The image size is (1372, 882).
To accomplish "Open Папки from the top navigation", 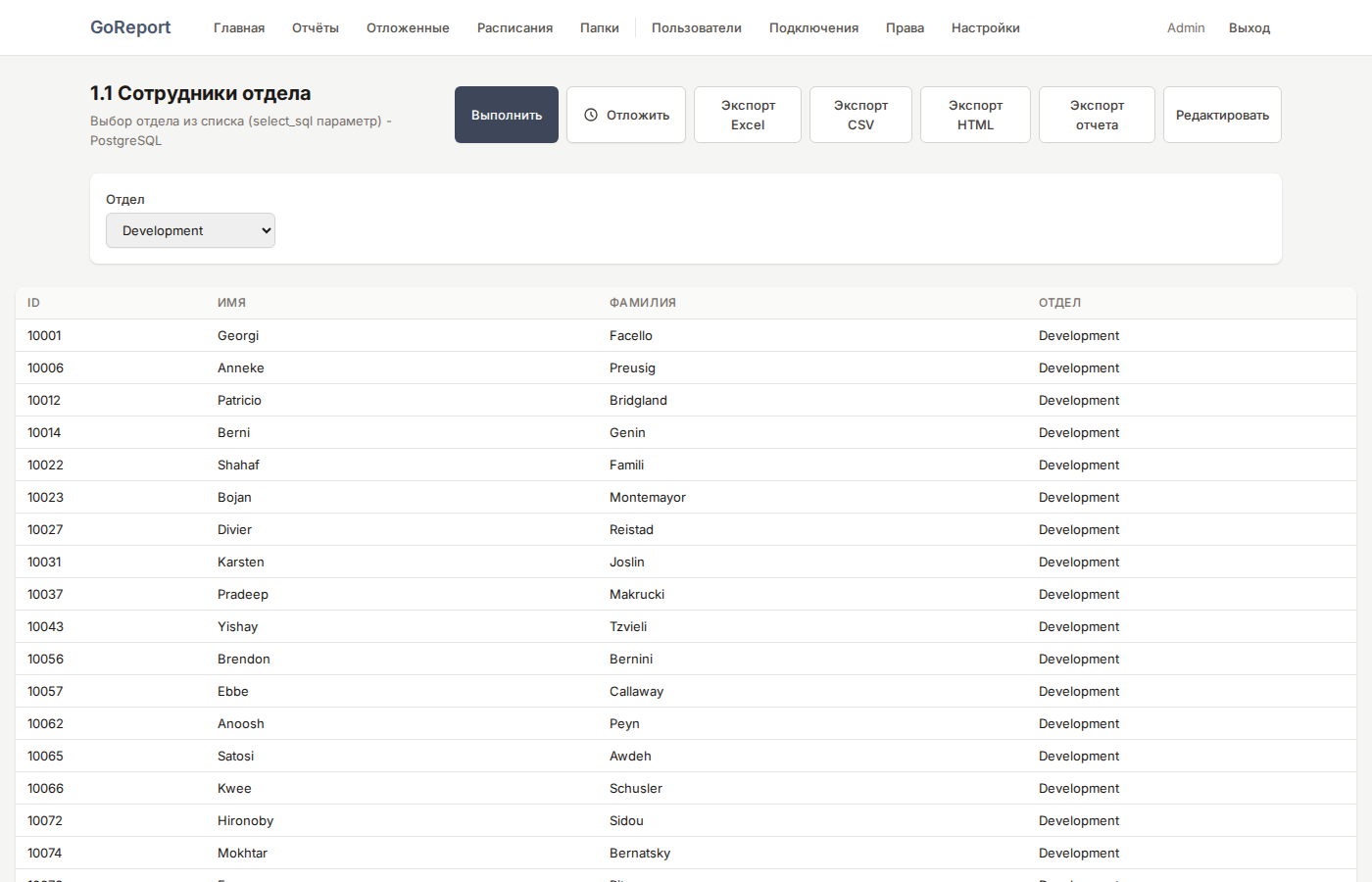I will tap(599, 27).
